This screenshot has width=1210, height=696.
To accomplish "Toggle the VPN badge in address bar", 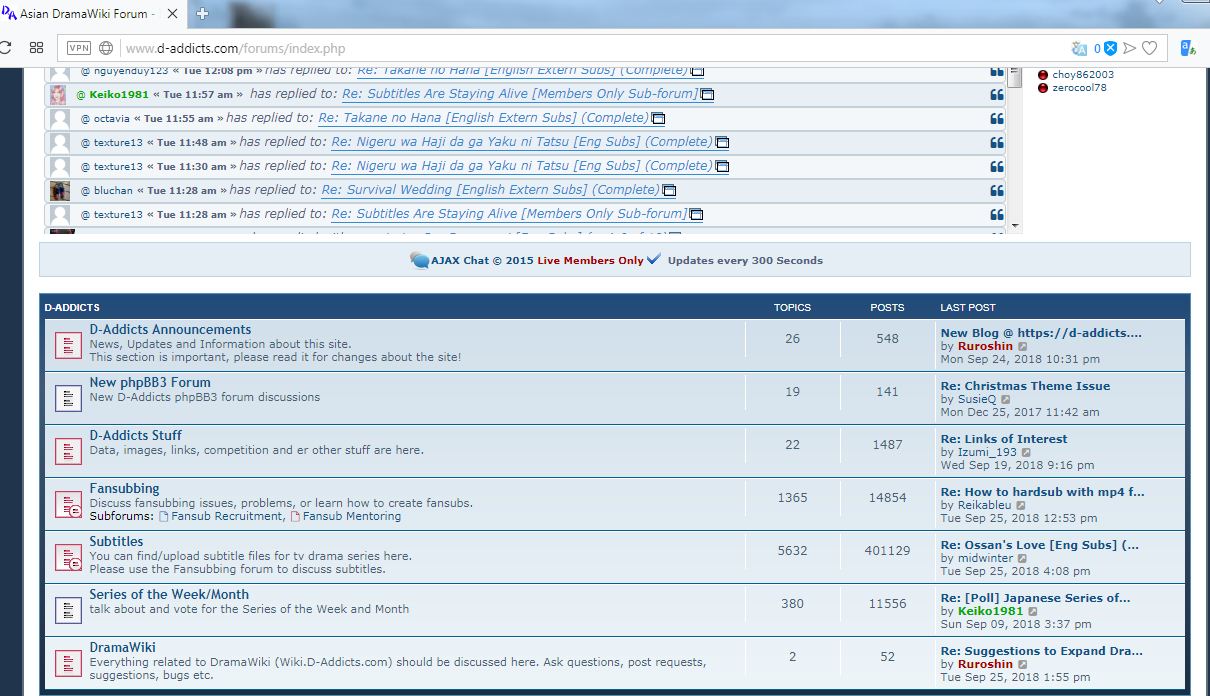I will [78, 48].
